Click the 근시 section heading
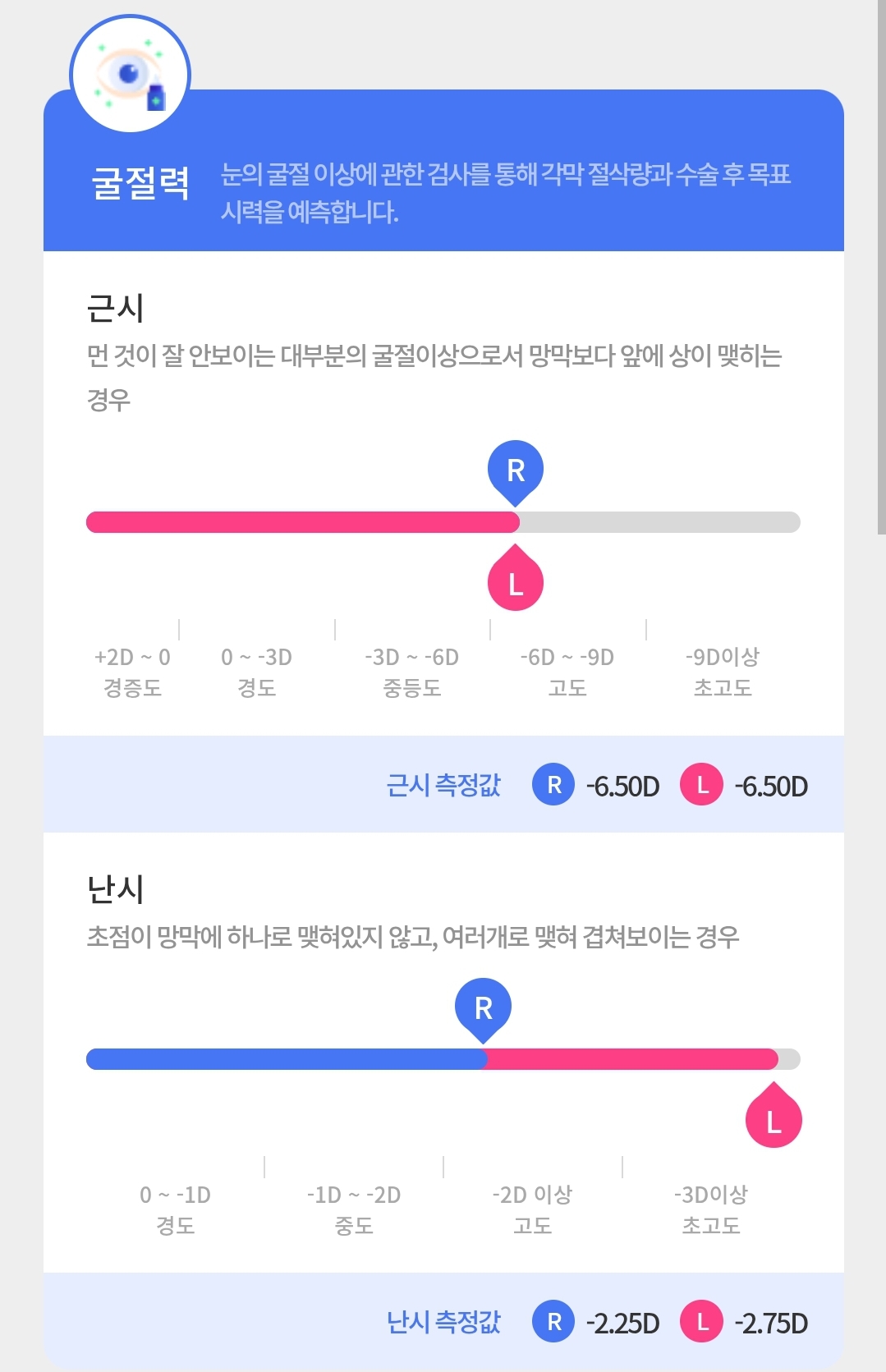This screenshot has width=886, height=1372. tap(116, 309)
